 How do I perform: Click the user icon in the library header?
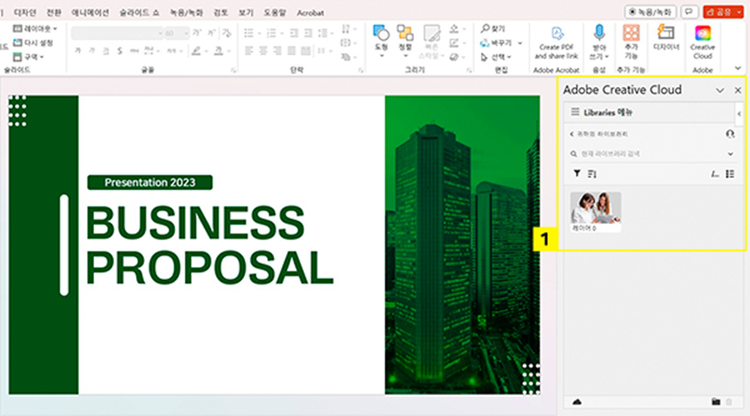point(730,134)
